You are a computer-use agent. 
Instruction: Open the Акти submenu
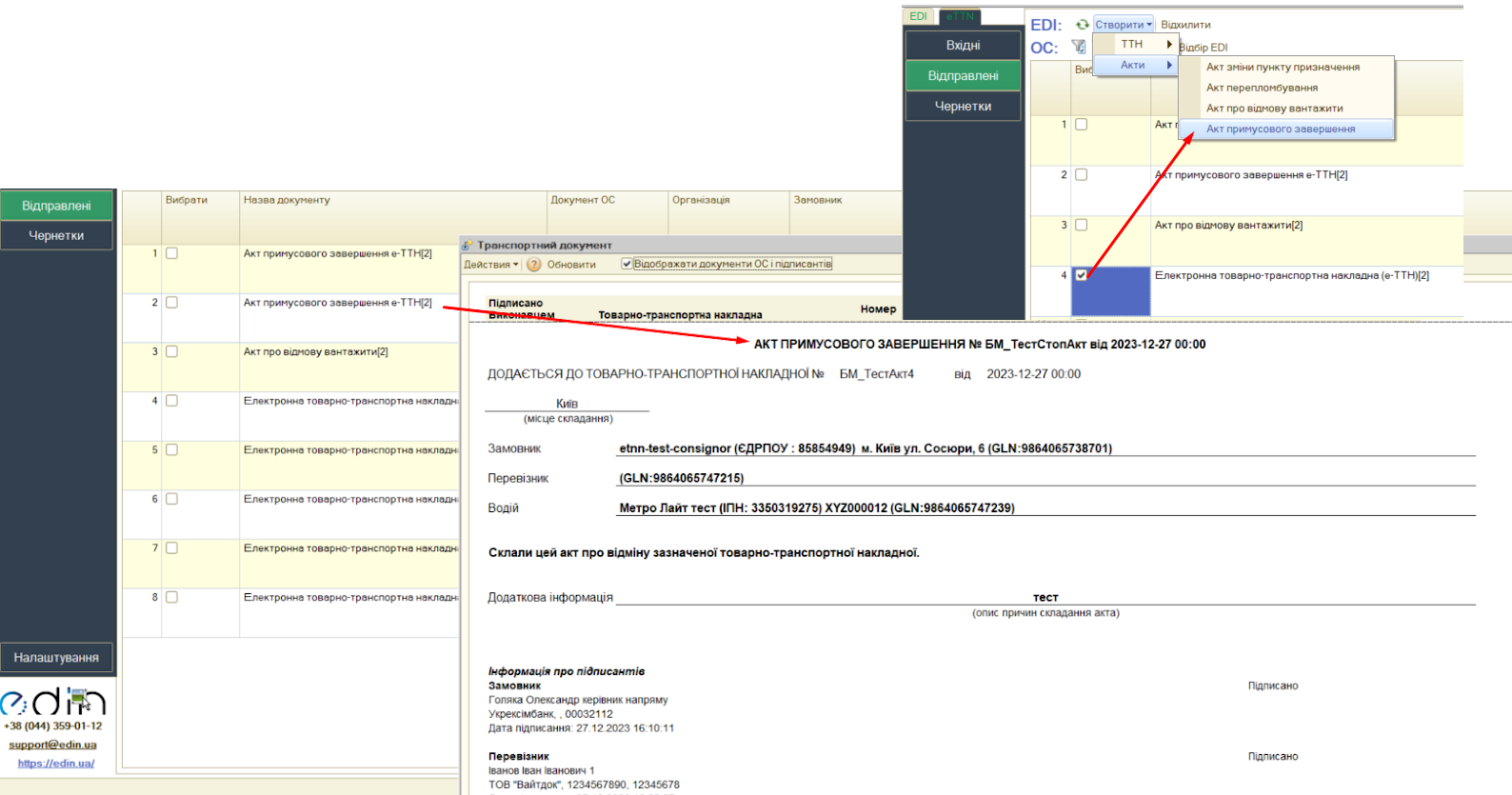pos(1135,66)
